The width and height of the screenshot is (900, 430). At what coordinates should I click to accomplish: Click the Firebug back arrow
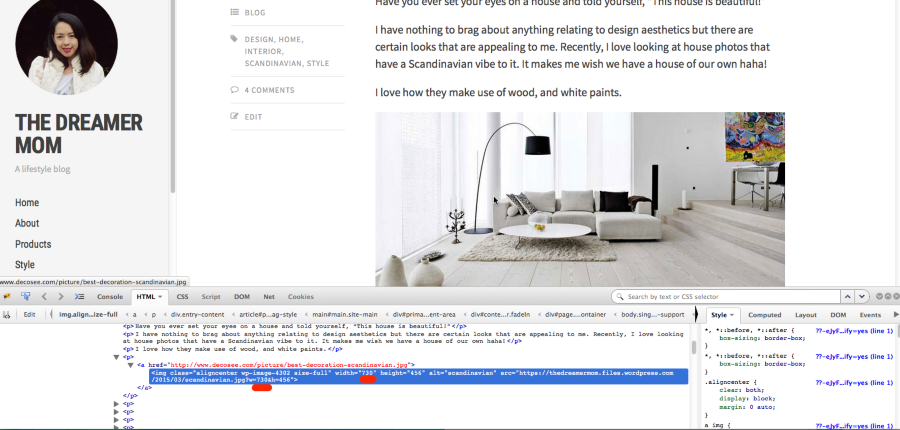click(44, 297)
